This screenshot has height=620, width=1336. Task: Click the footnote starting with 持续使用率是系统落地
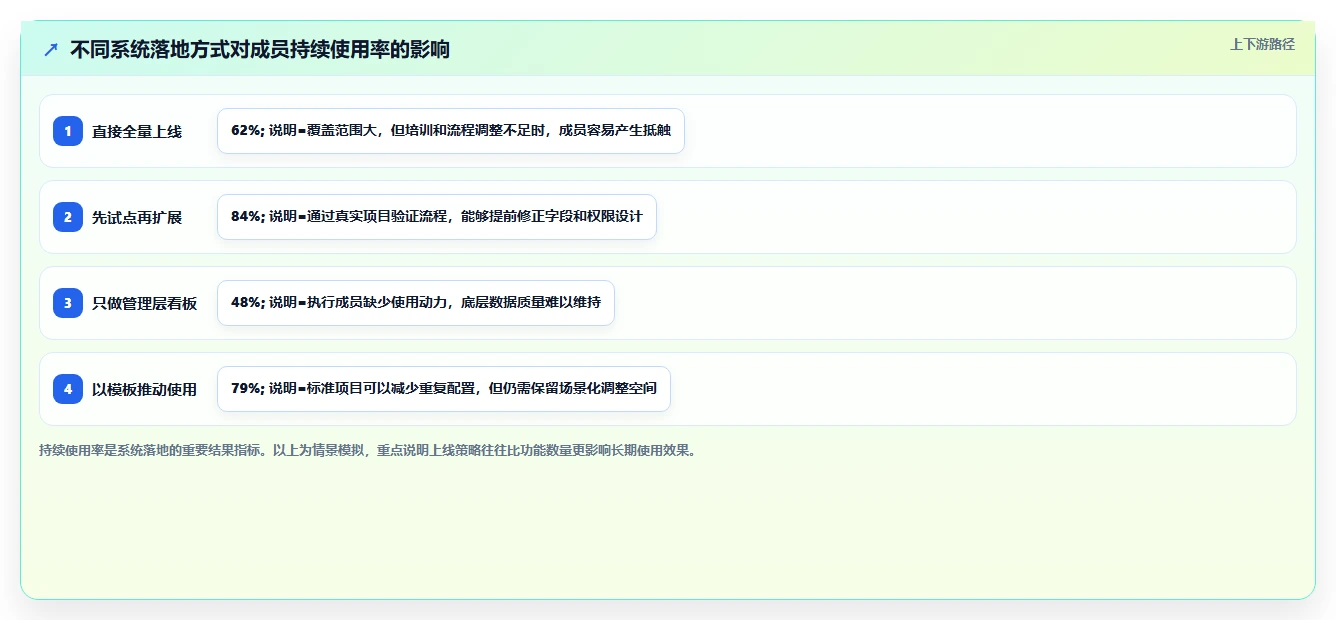click(367, 450)
